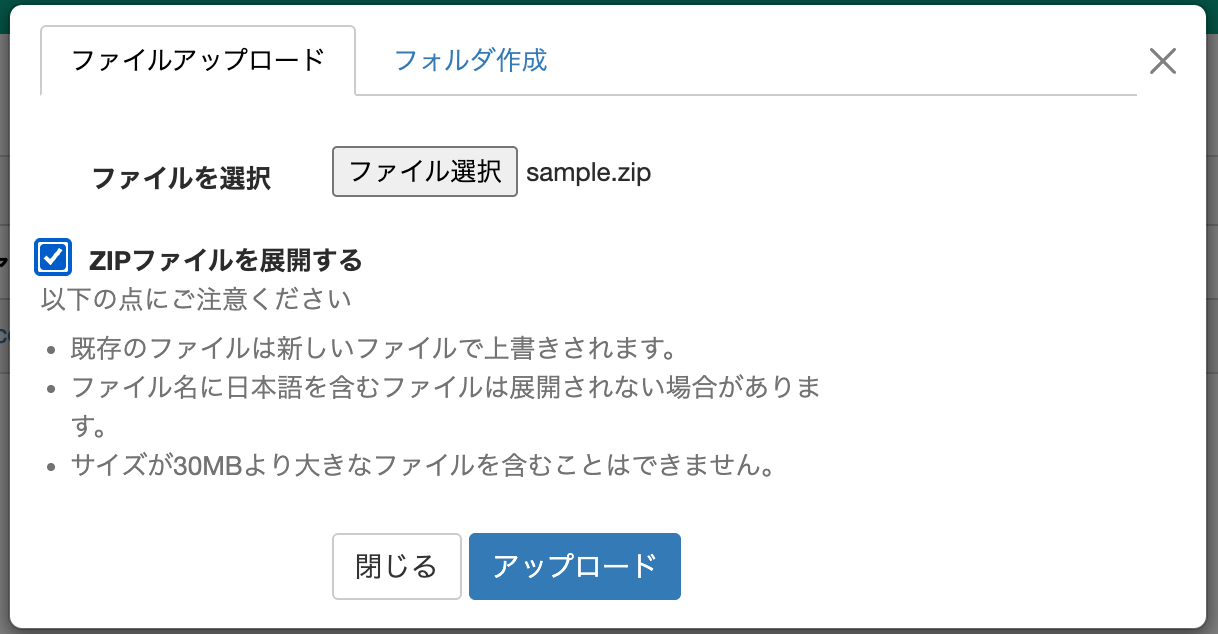Image resolution: width=1218 pixels, height=634 pixels.
Task: Click the 30MB size limit note
Action: click(423, 466)
